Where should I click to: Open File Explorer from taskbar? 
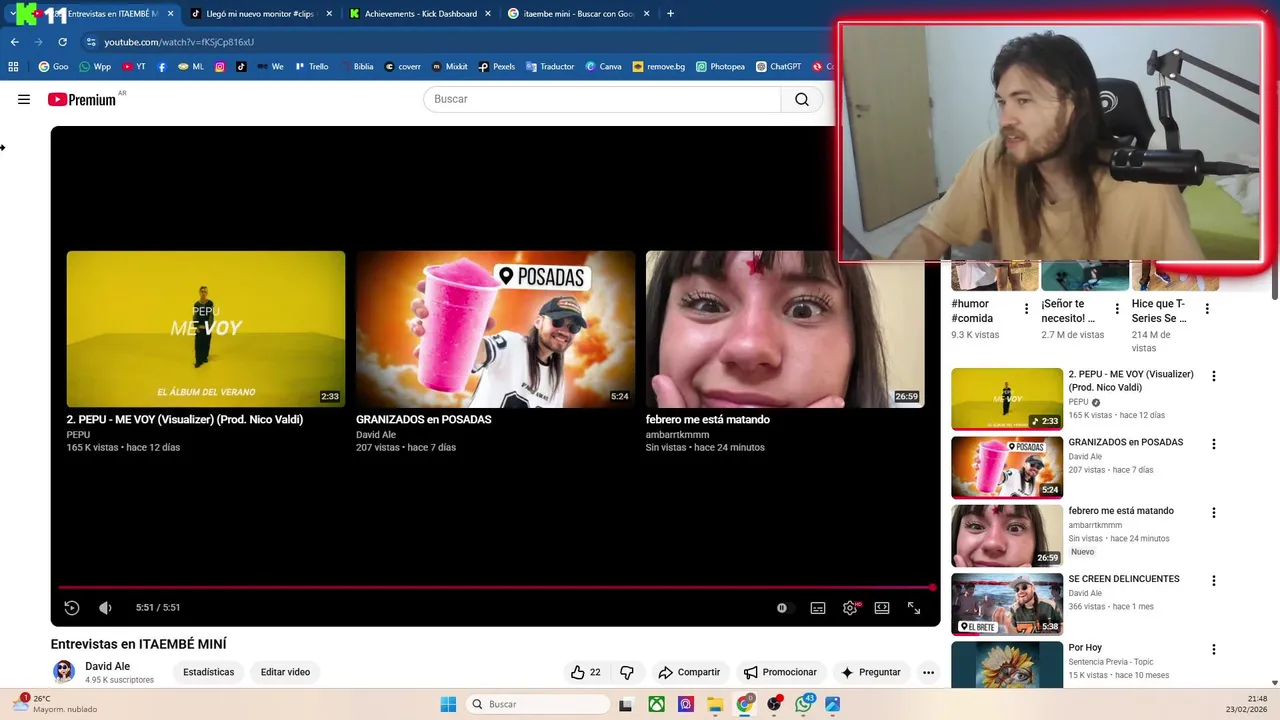pyautogui.click(x=715, y=704)
